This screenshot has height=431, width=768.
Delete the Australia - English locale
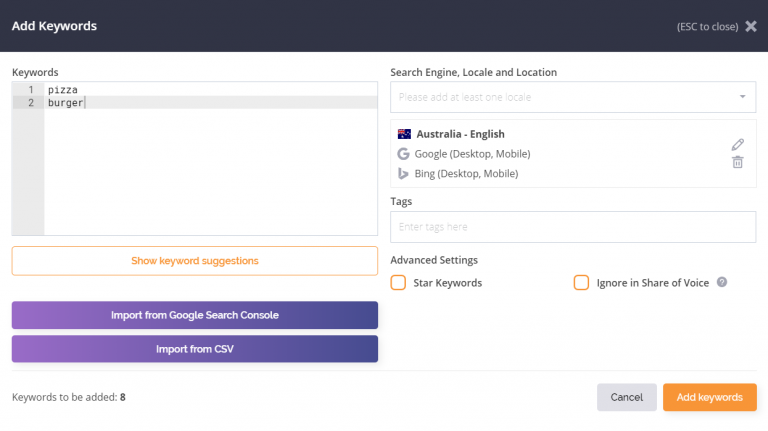(x=738, y=162)
